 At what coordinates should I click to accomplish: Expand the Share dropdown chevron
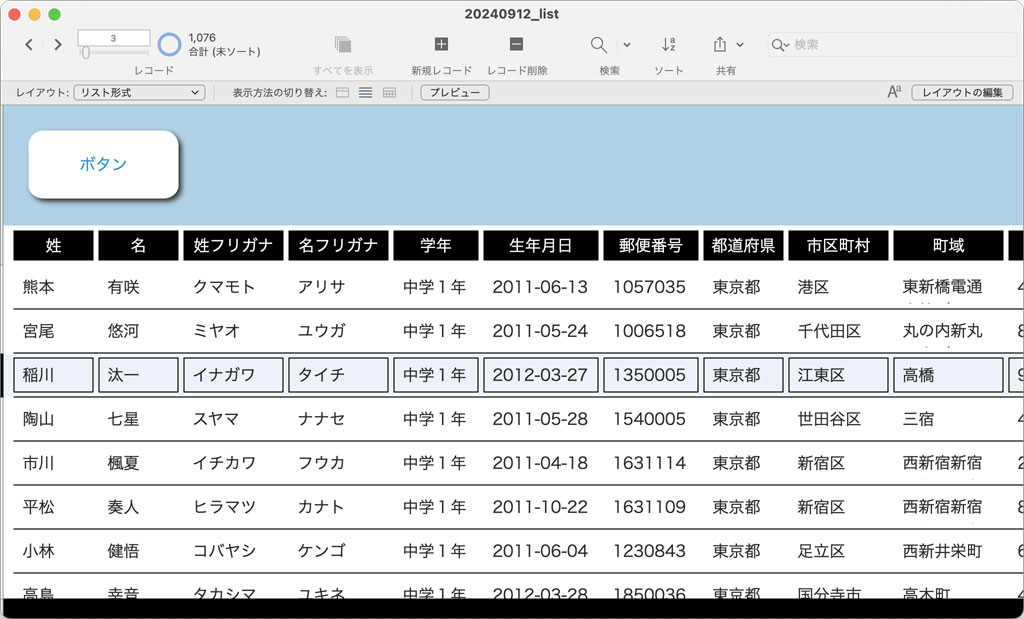coord(740,45)
